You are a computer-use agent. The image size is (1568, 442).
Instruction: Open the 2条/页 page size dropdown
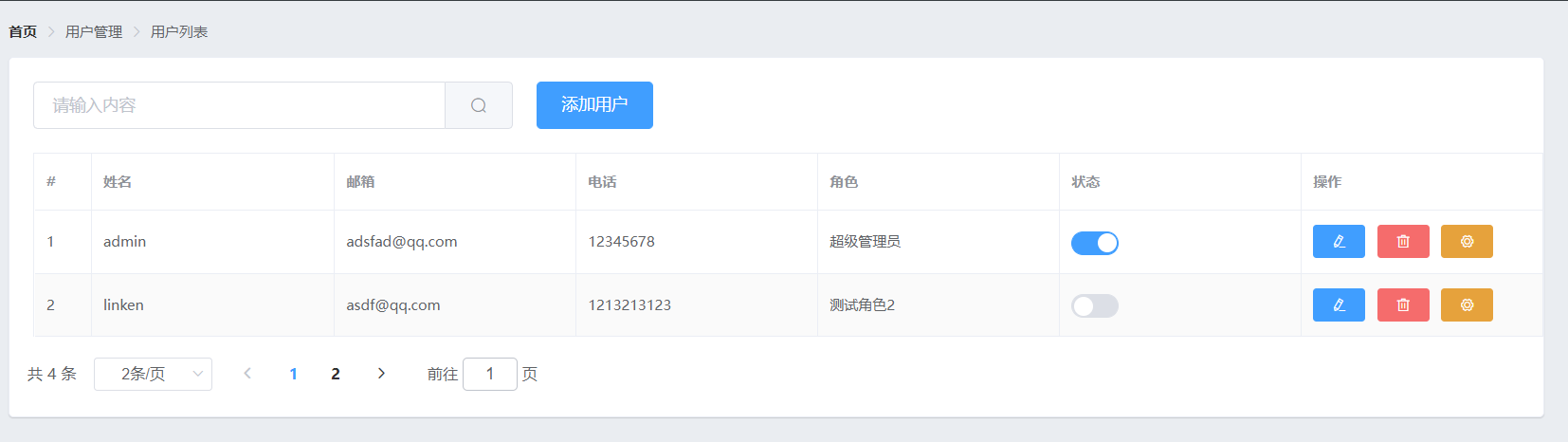pyautogui.click(x=153, y=374)
